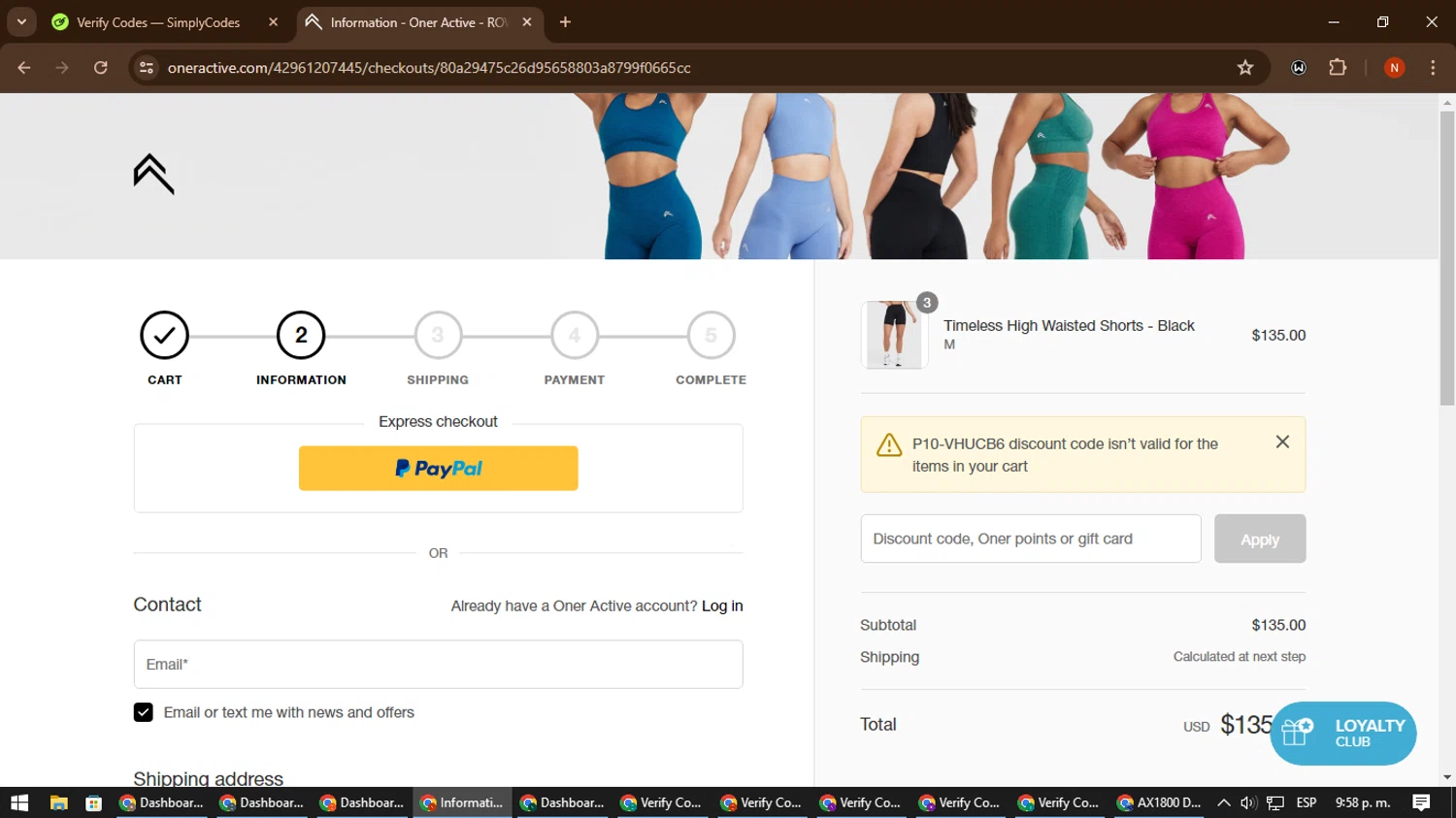Select the Information - Oner Active tab
Viewport: 1456px width, 818px height.
(417, 22)
